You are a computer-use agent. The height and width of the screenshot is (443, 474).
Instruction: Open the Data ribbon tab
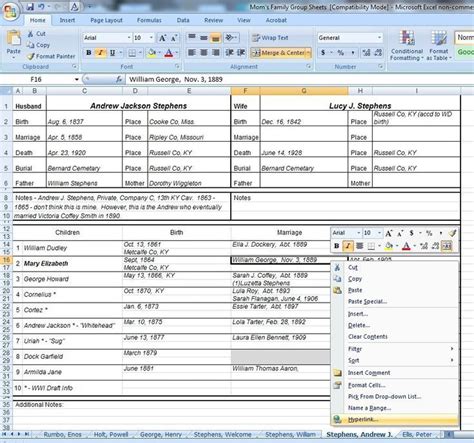[x=183, y=20]
